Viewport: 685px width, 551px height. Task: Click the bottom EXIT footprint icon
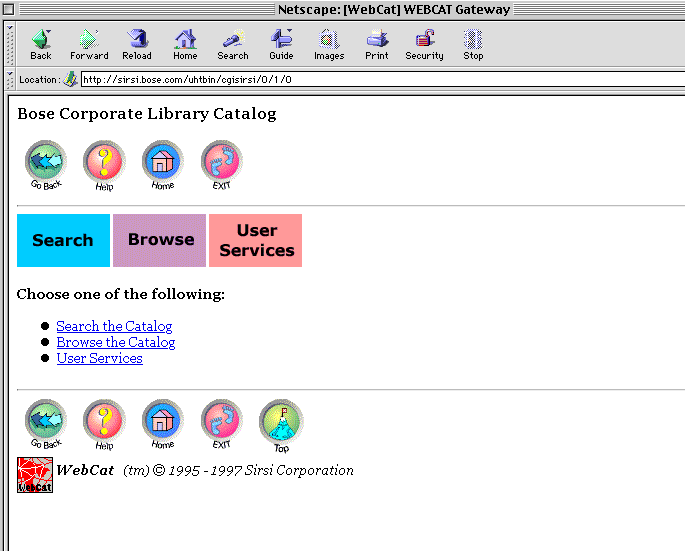pyautogui.click(x=221, y=423)
